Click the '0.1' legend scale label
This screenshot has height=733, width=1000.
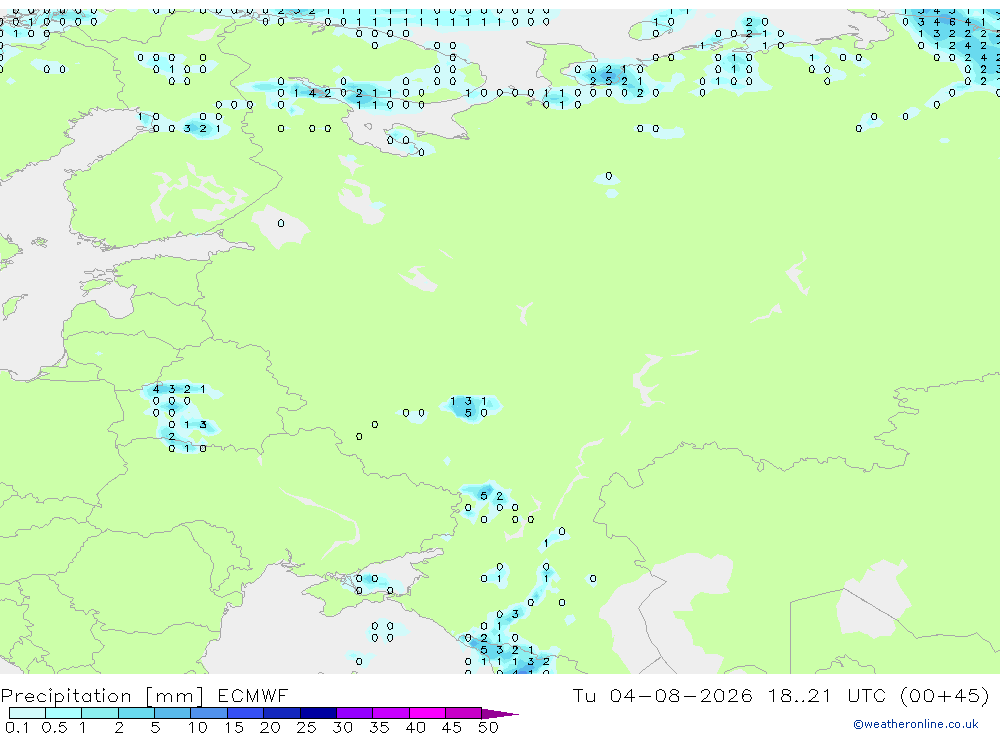(17, 727)
